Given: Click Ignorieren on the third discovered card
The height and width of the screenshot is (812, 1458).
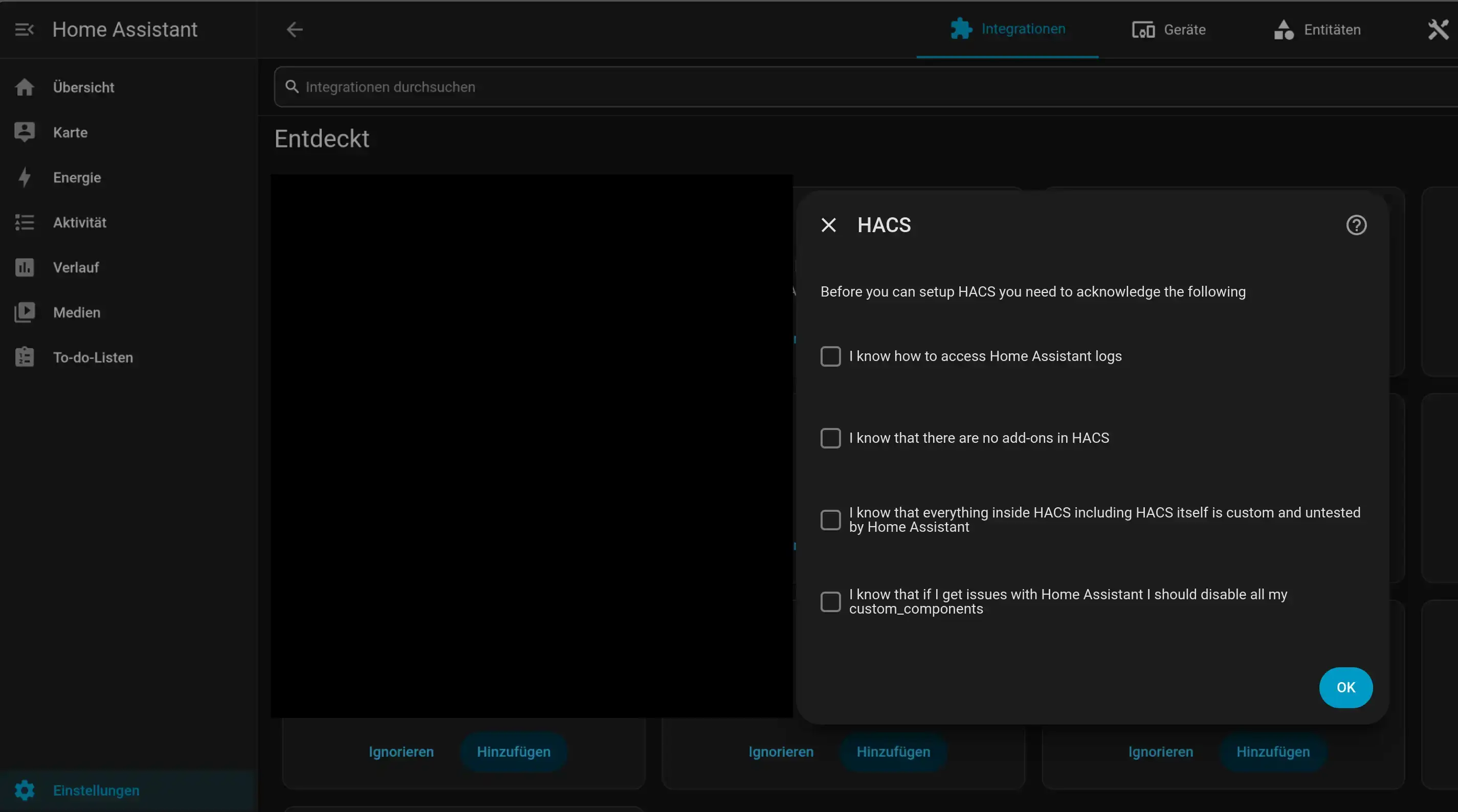Looking at the screenshot, I should click(1161, 752).
